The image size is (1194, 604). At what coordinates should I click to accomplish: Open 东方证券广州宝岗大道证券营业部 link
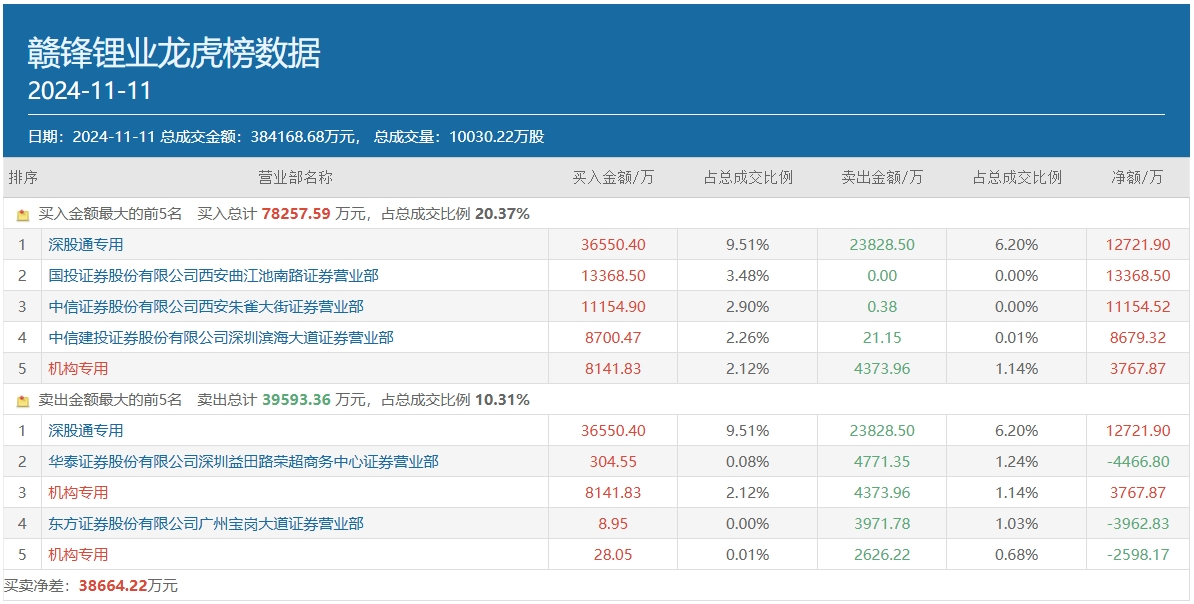[x=206, y=523]
